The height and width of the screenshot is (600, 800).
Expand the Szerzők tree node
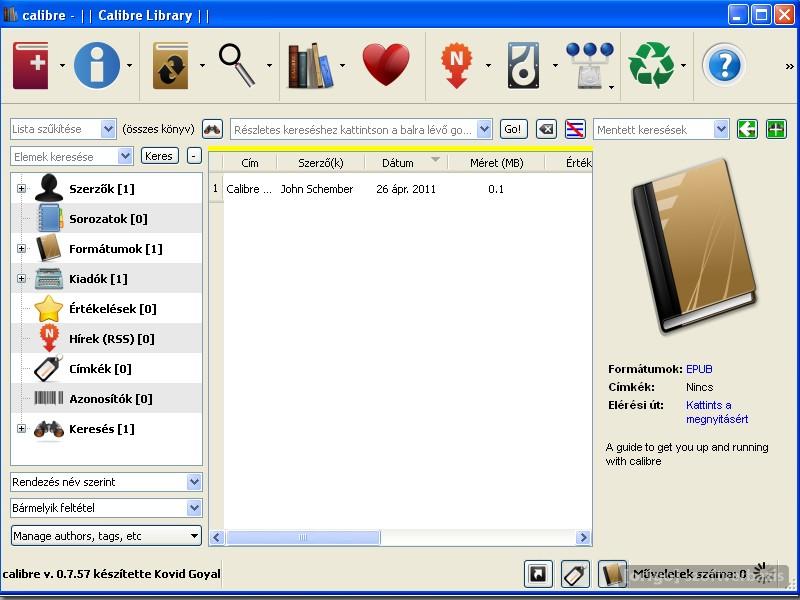[21, 188]
